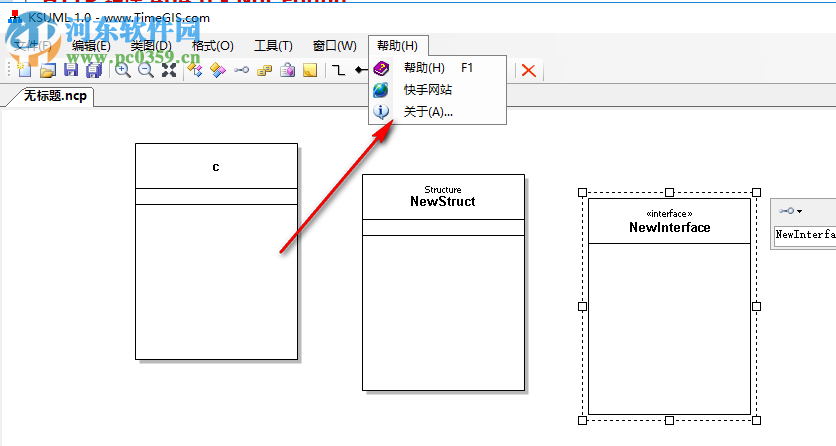Click the left-middle handle of NewInterface
Viewport: 836px width, 446px height.
pos(582,306)
